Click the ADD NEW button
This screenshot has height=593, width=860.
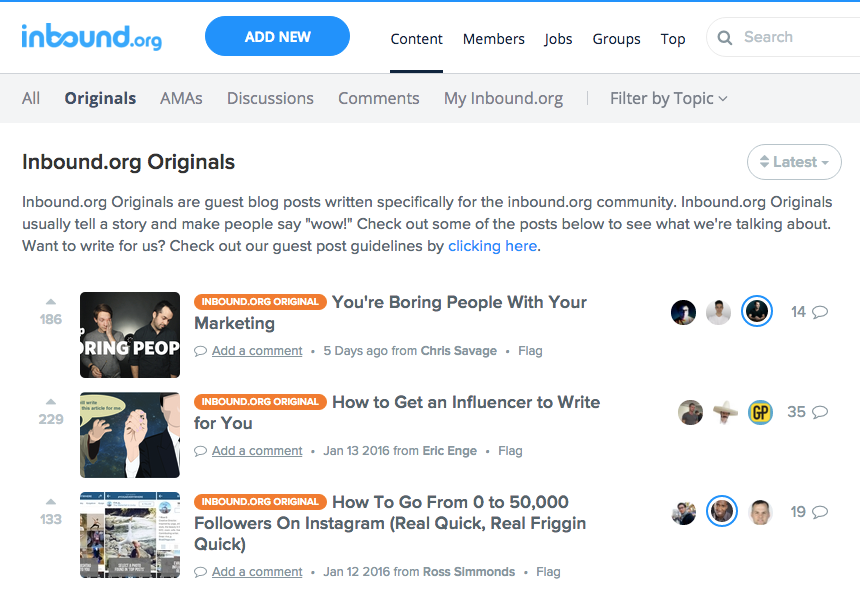coord(278,36)
